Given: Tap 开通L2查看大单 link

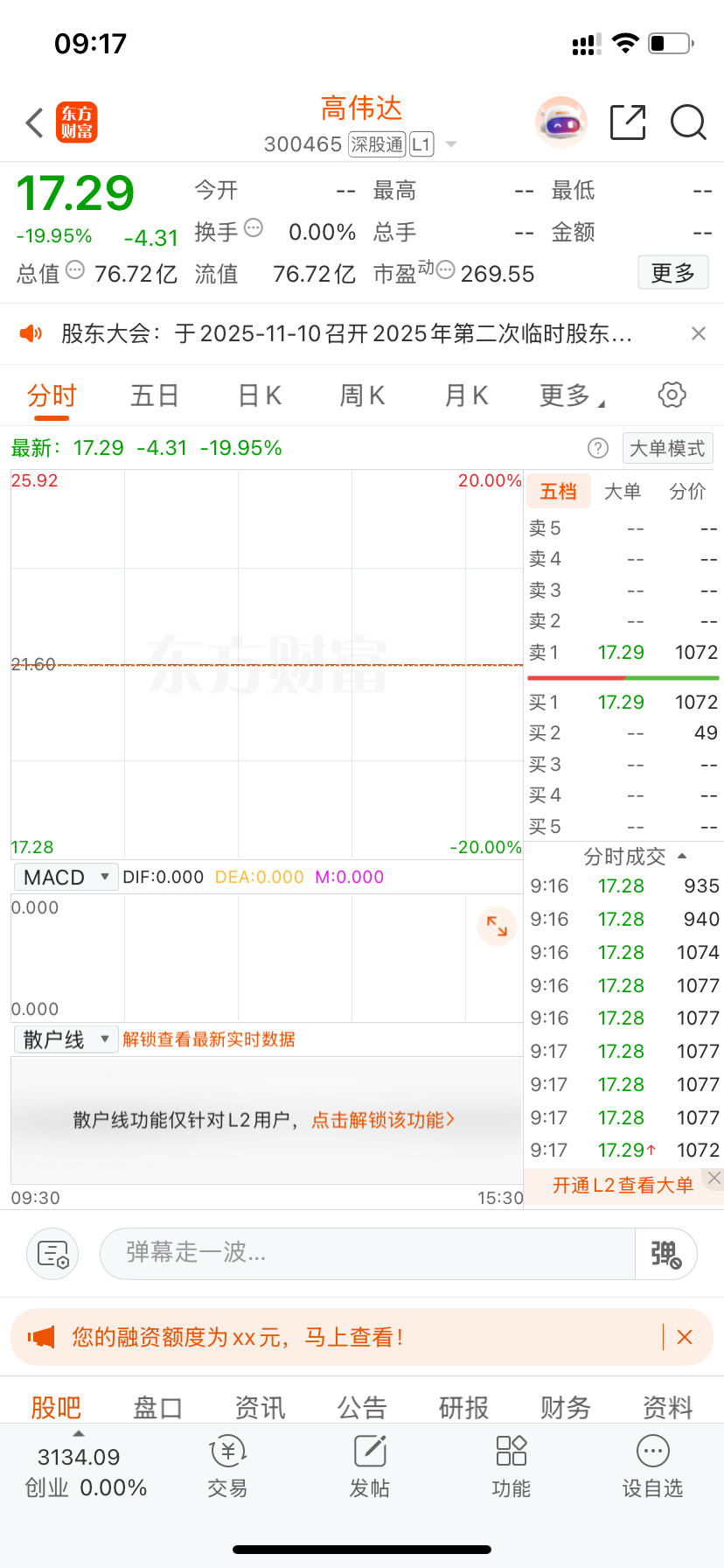Looking at the screenshot, I should coord(623,1186).
